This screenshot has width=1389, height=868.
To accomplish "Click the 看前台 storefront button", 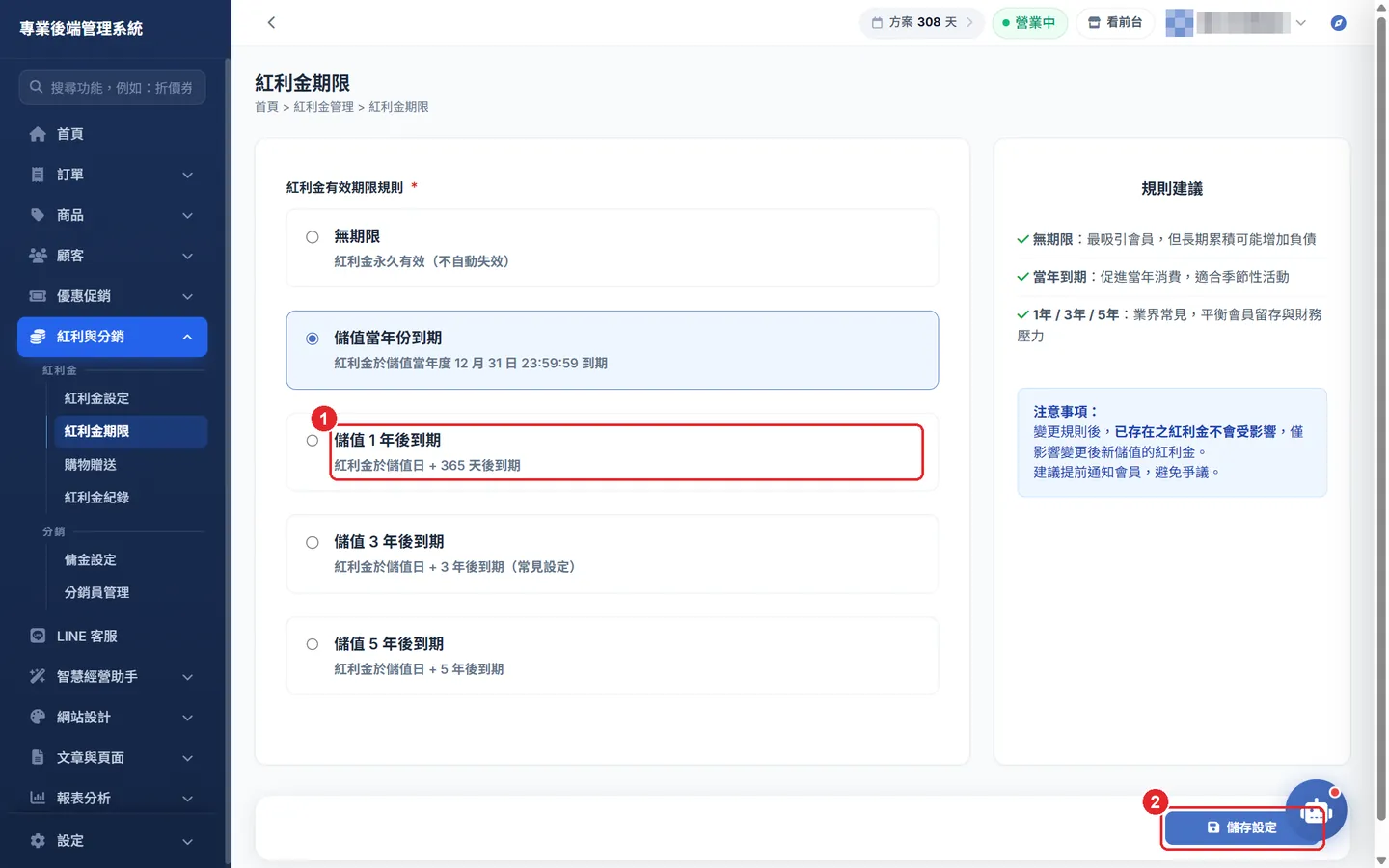I will coord(1115,22).
